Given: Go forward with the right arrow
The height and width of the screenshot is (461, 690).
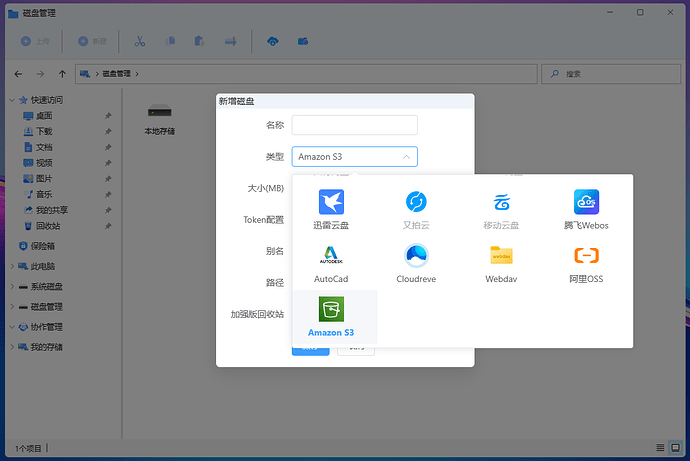Looking at the screenshot, I should point(40,74).
